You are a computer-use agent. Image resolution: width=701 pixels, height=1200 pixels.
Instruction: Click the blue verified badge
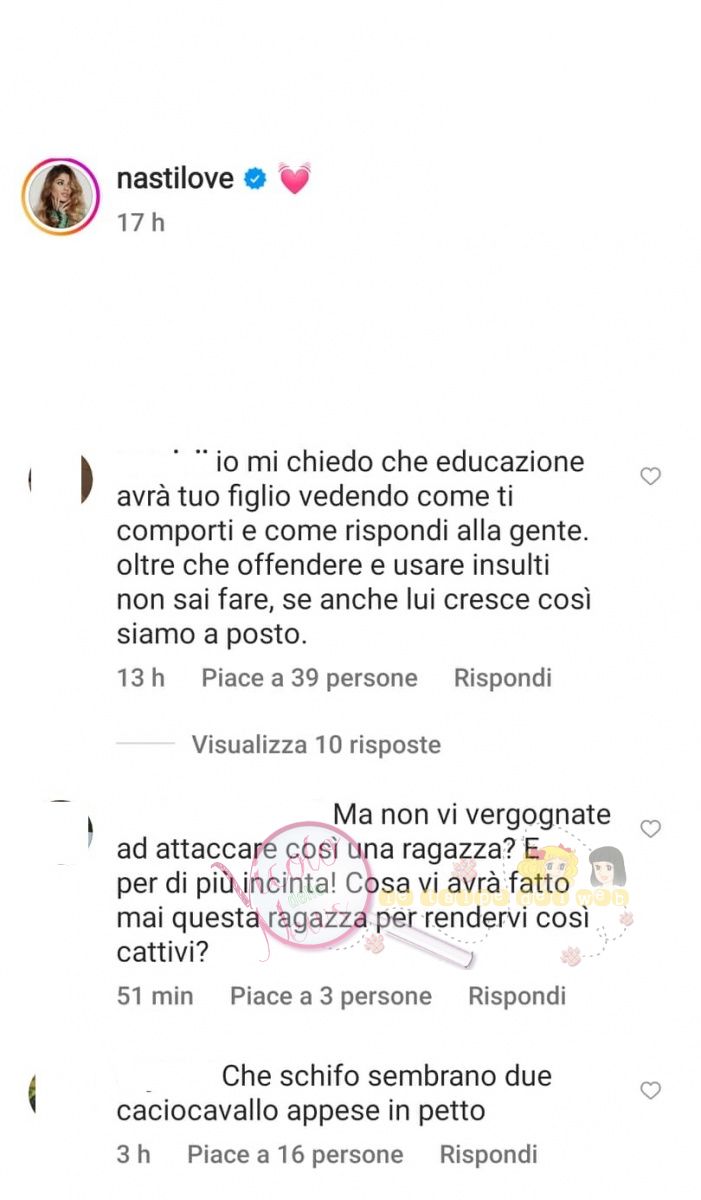coord(255,179)
